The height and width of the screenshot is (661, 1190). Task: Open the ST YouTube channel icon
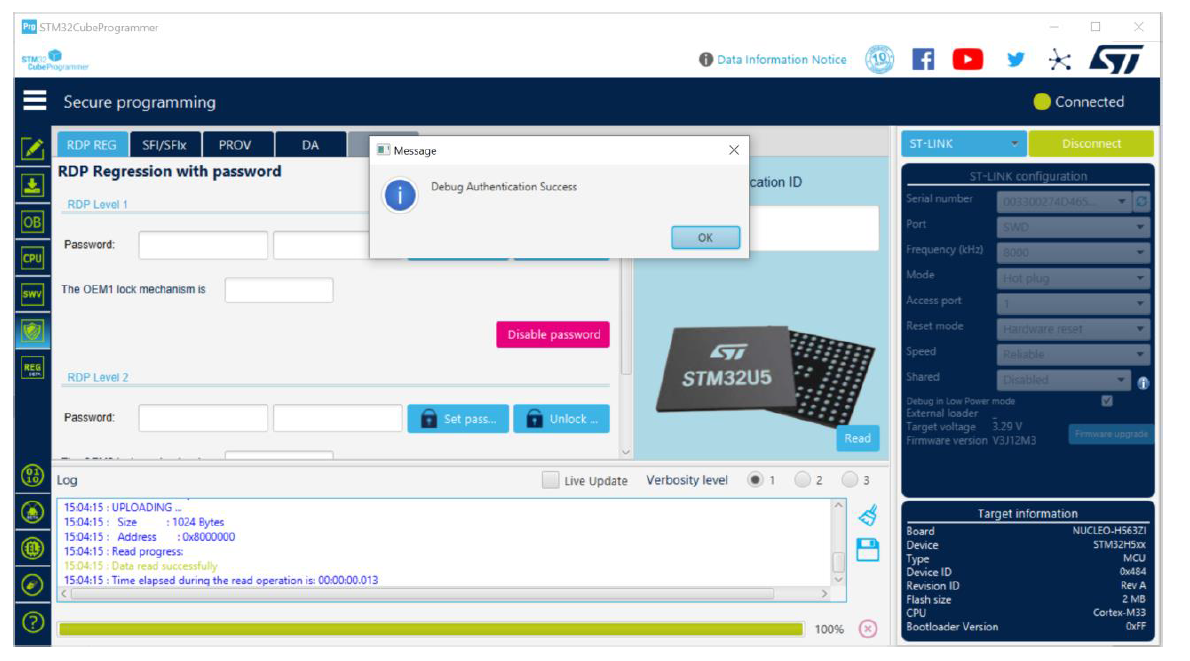(968, 59)
